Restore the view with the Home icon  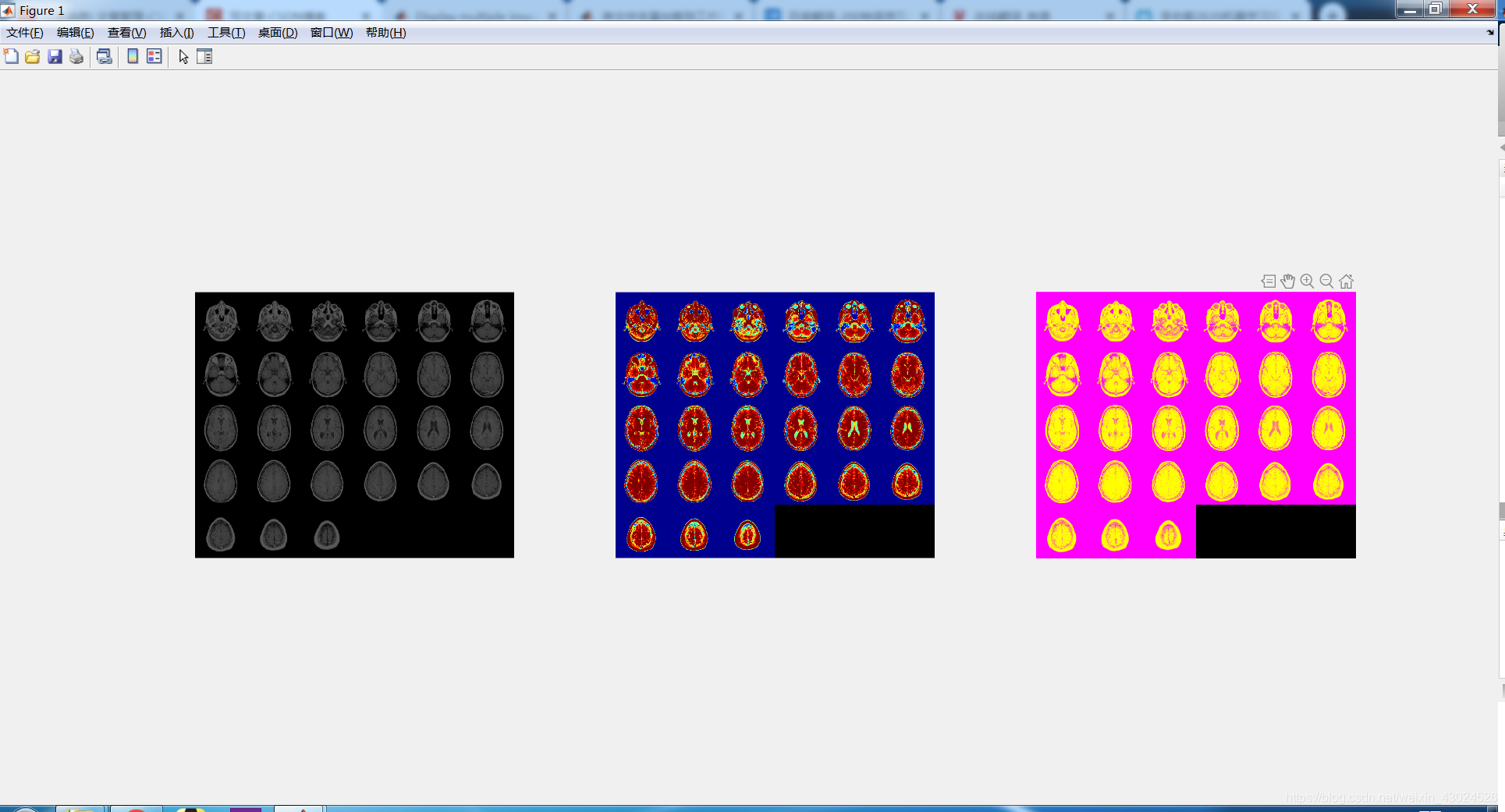[1347, 282]
